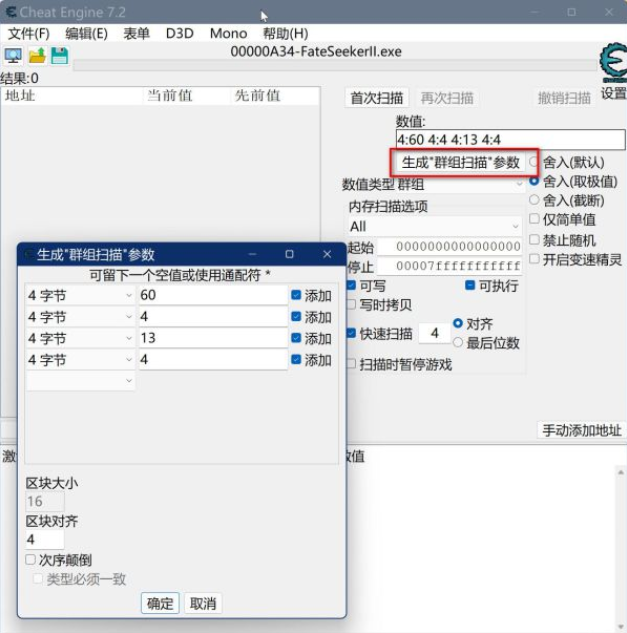Click the value field containing 13
Screen dimensions: 627x633
click(213, 337)
